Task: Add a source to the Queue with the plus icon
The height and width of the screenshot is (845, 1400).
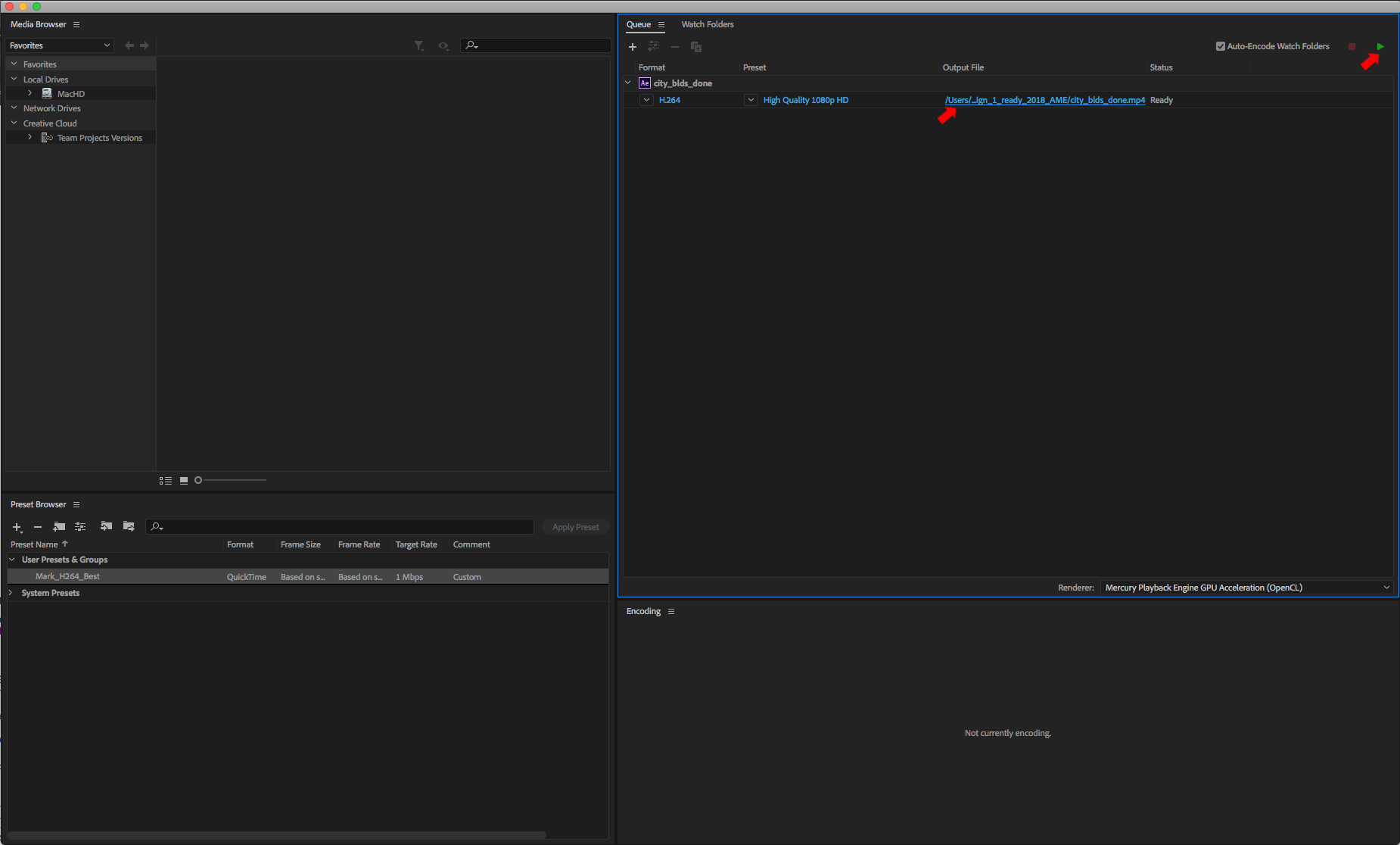Action: point(633,47)
